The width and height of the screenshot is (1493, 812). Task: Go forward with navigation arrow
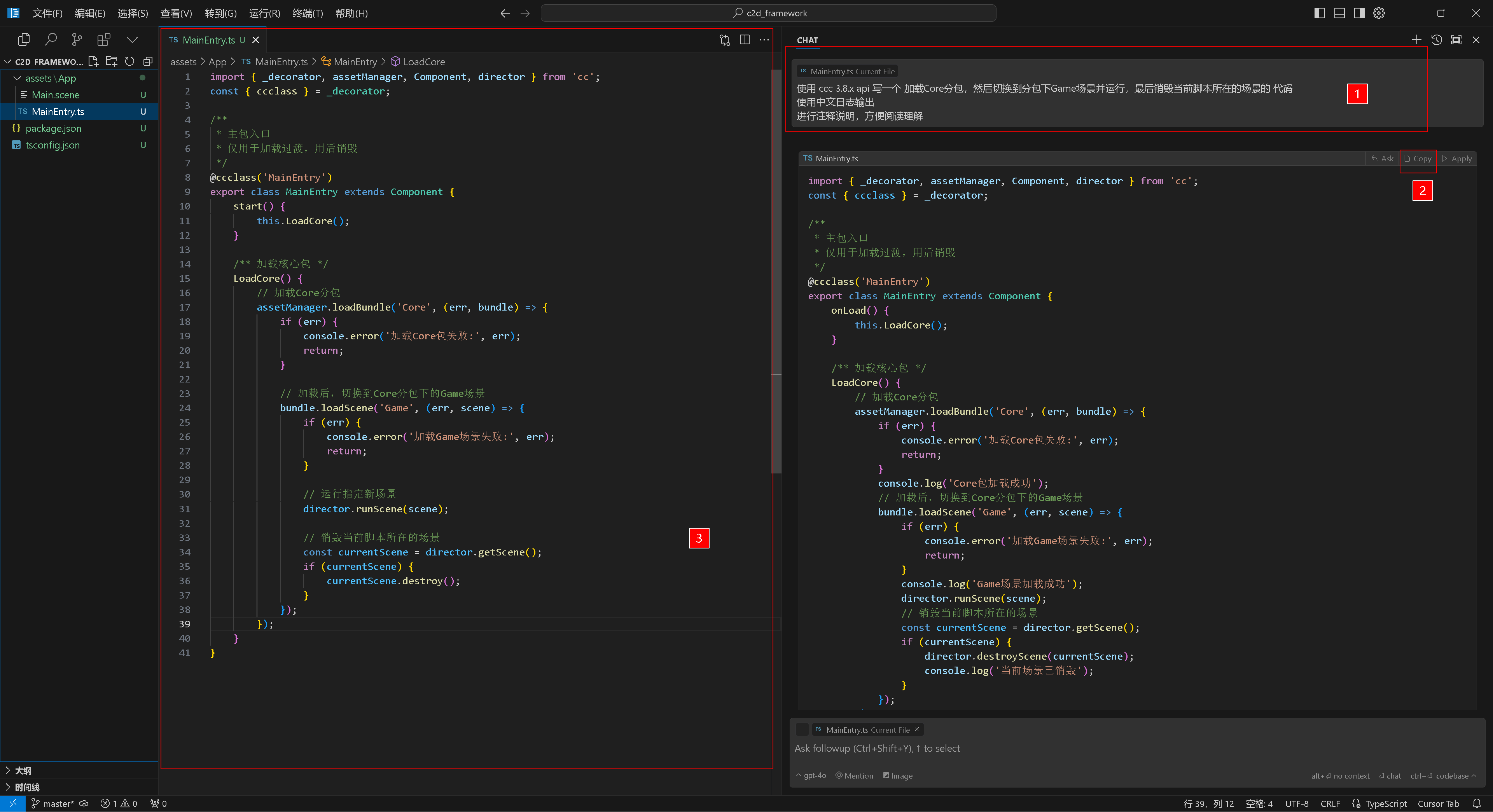[x=525, y=13]
